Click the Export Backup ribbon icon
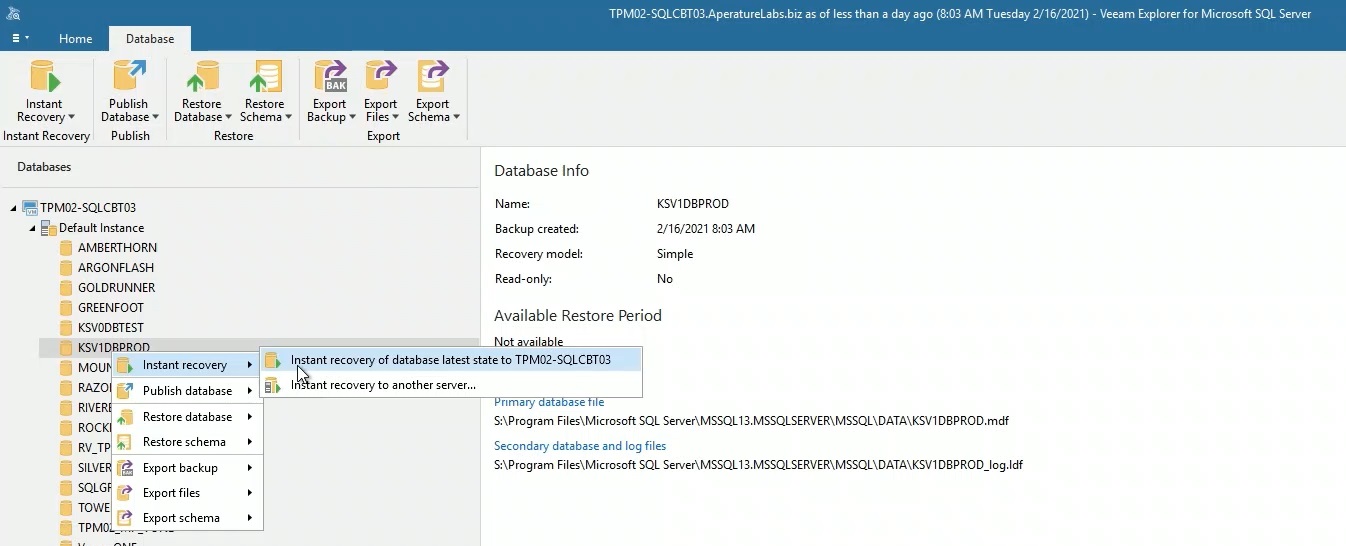 coord(329,78)
